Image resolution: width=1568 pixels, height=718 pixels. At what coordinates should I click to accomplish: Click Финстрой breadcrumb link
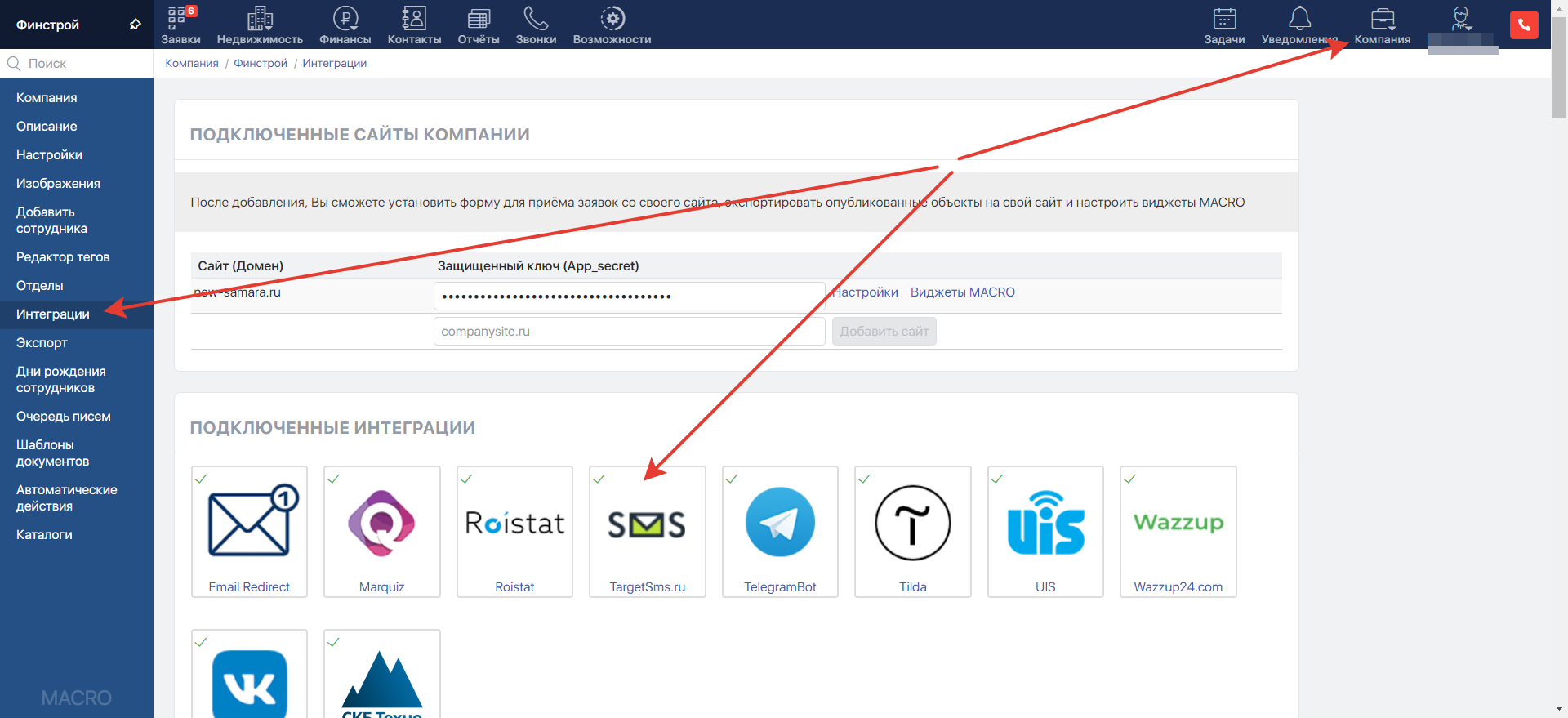(261, 63)
